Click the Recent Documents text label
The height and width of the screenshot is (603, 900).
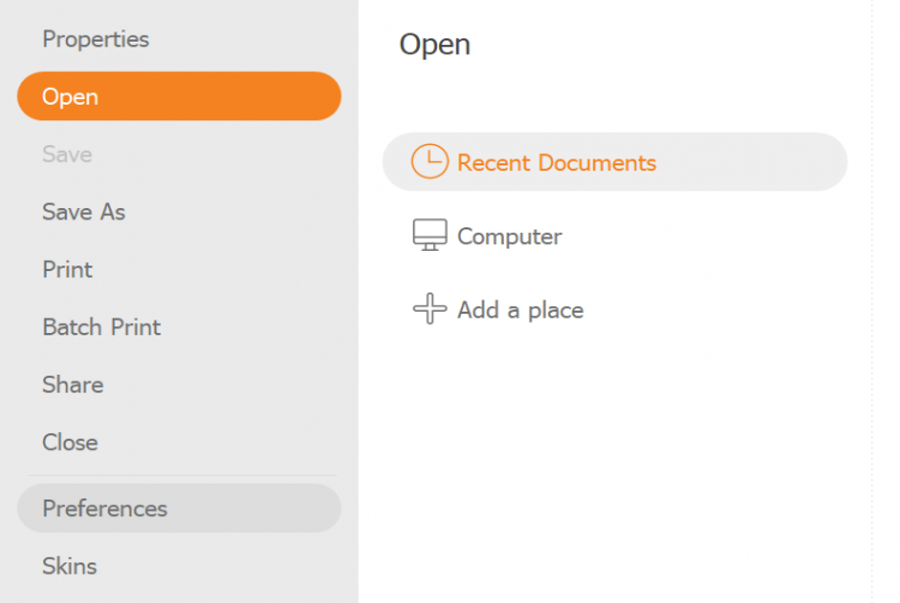pos(556,162)
